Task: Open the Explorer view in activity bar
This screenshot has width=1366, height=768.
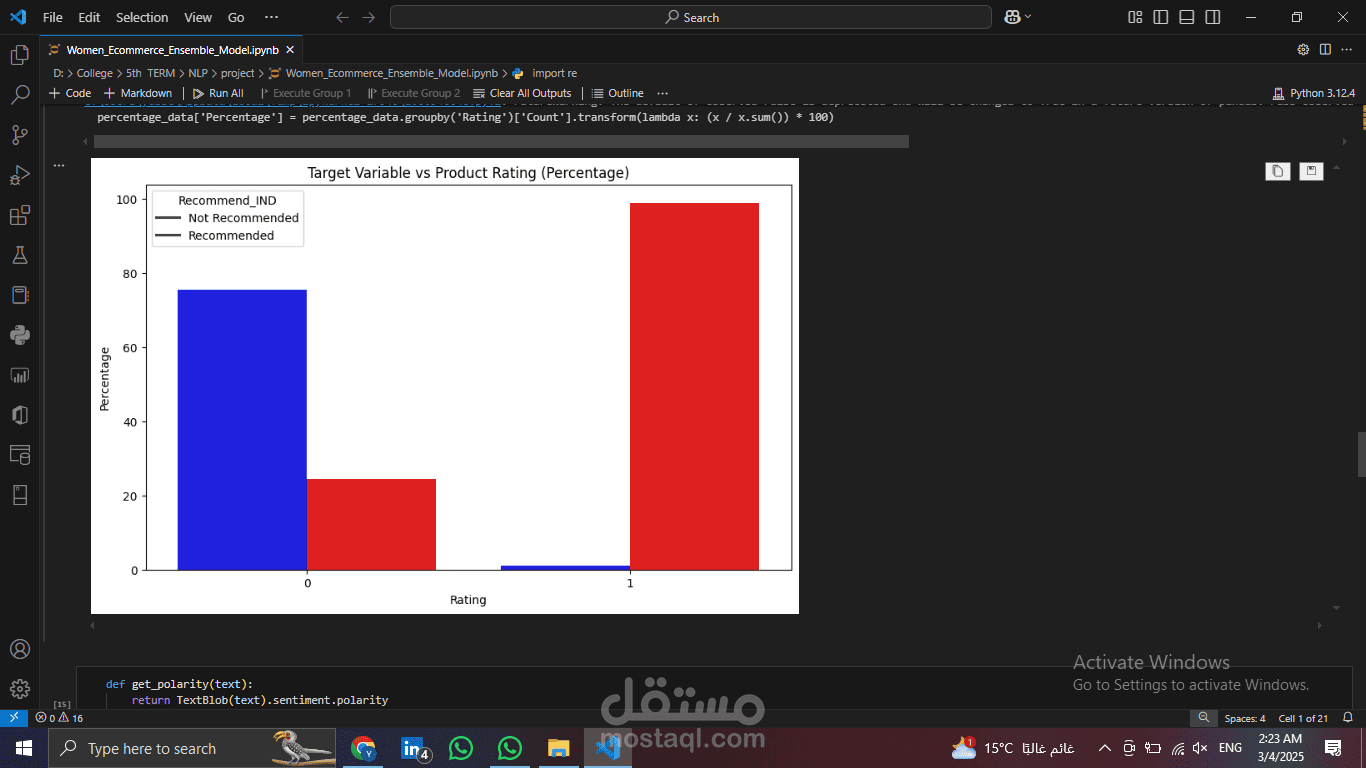Action: [x=19, y=55]
